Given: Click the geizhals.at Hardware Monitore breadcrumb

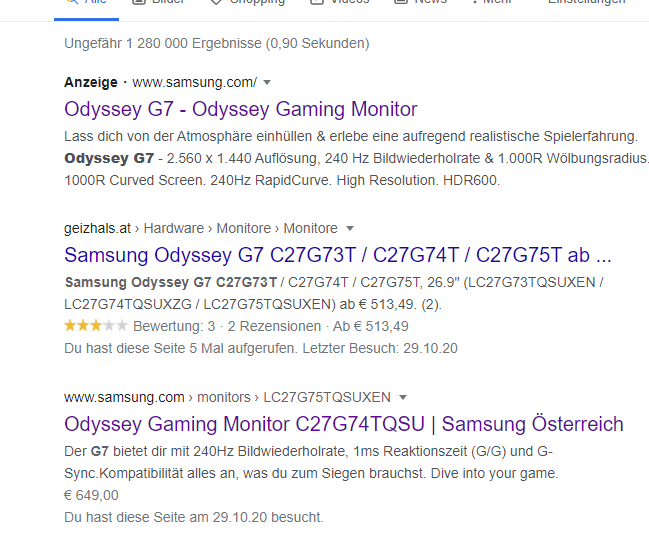Looking at the screenshot, I should tap(201, 228).
